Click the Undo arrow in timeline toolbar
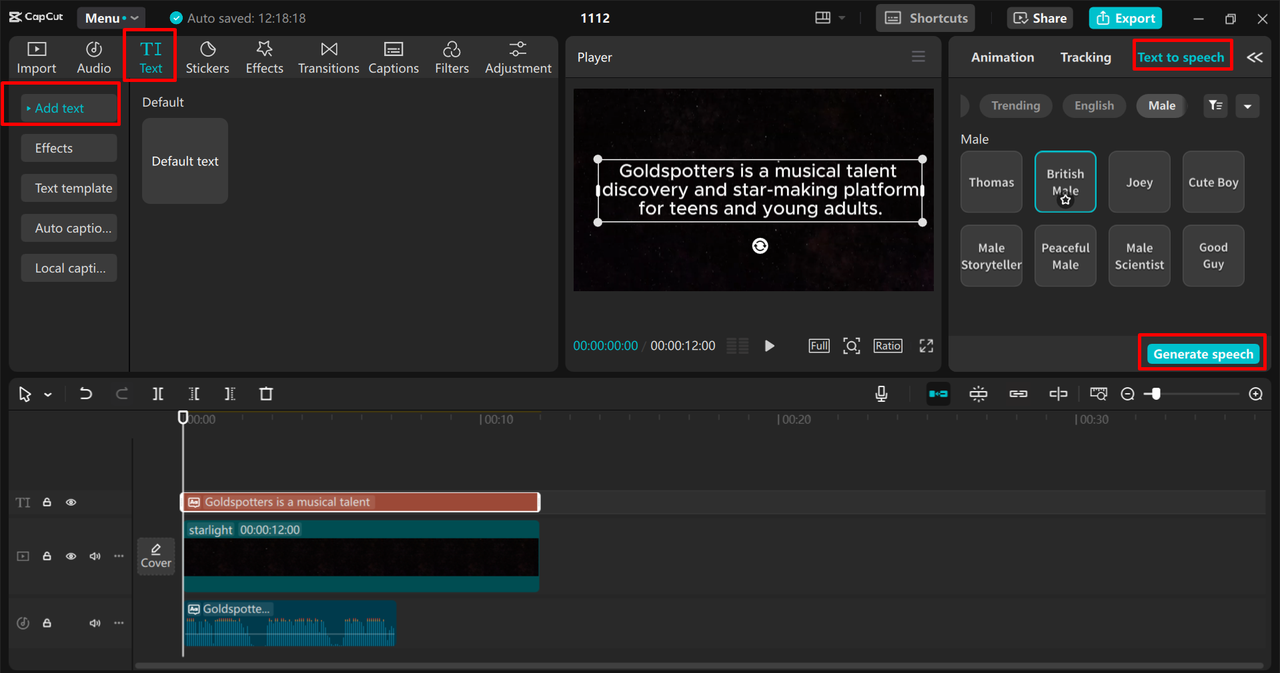This screenshot has height=673, width=1280. [x=86, y=394]
